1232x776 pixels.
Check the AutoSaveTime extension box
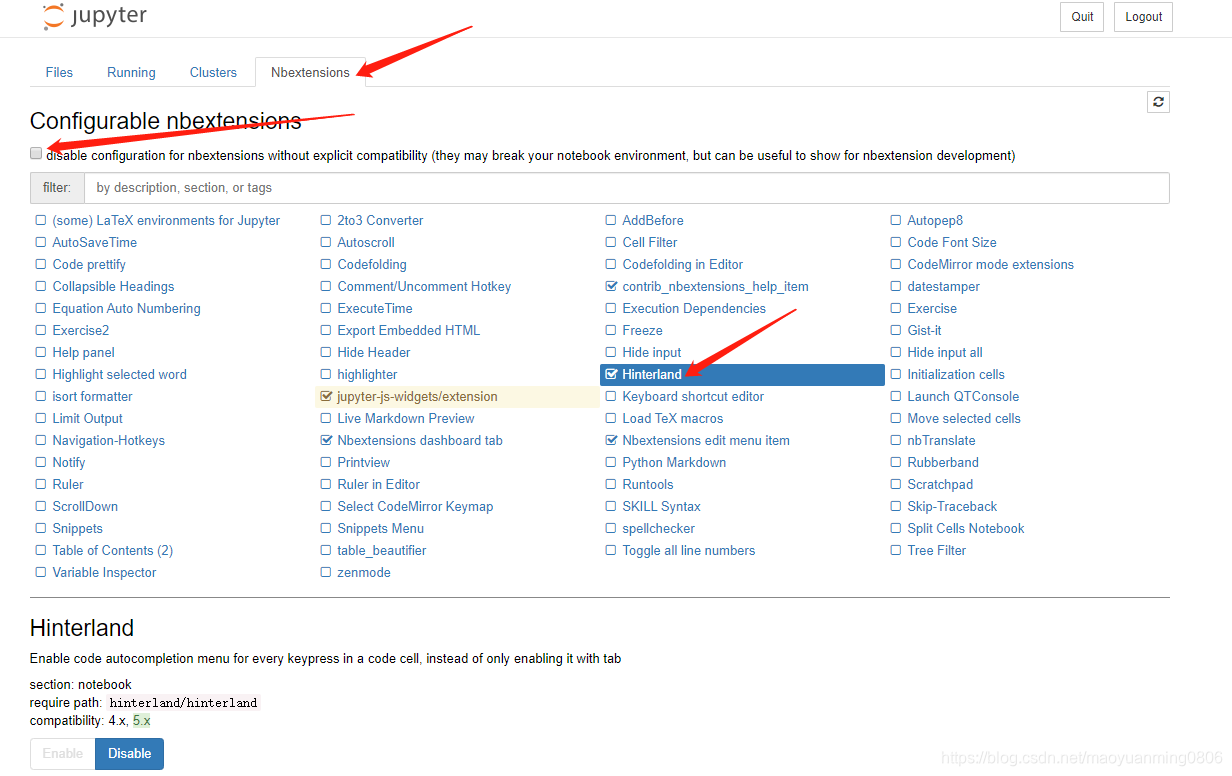pos(41,243)
